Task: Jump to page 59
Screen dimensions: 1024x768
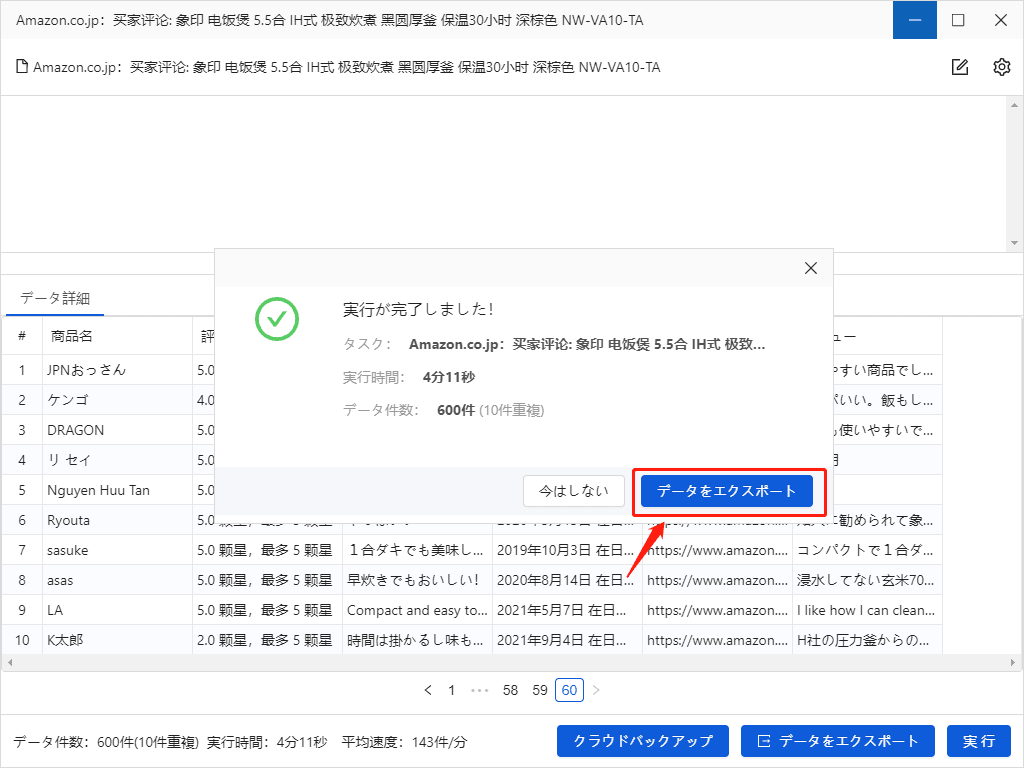Action: 539,690
